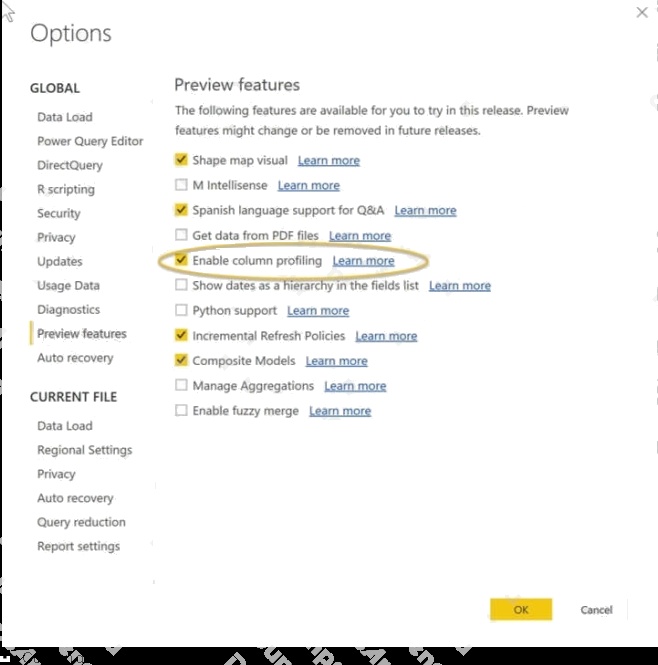Image resolution: width=658 pixels, height=665 pixels.
Task: Disable the Enable column profiling checkbox
Action: (181, 260)
